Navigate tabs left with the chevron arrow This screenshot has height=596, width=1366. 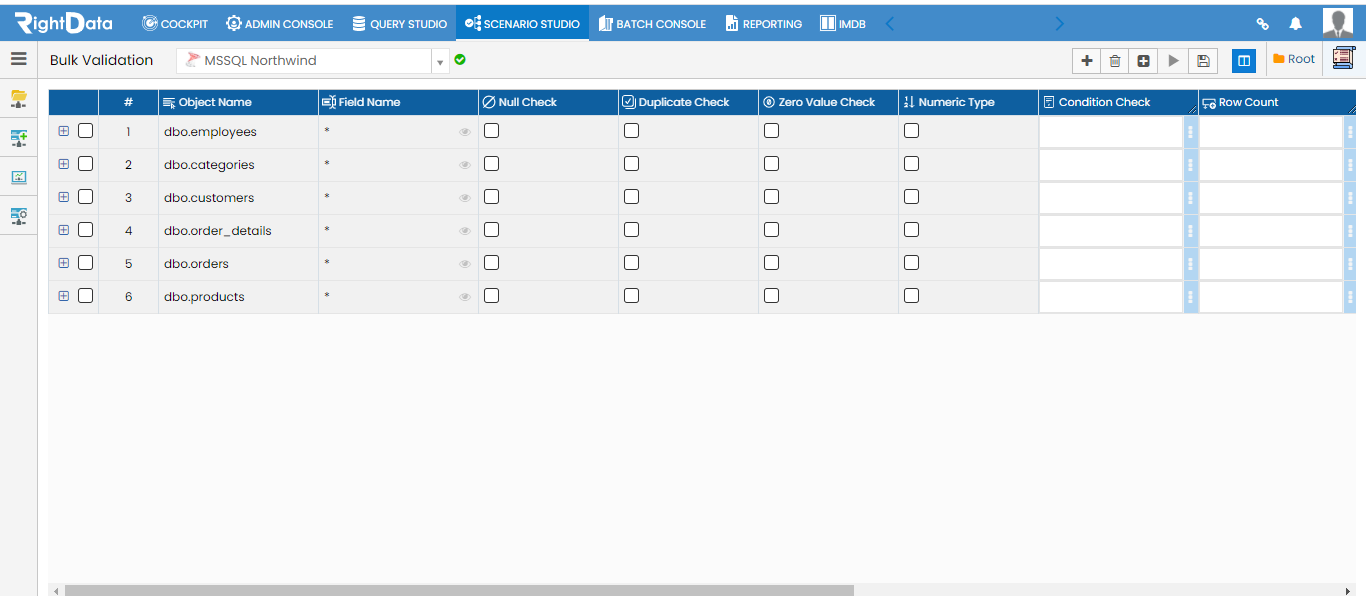889,23
